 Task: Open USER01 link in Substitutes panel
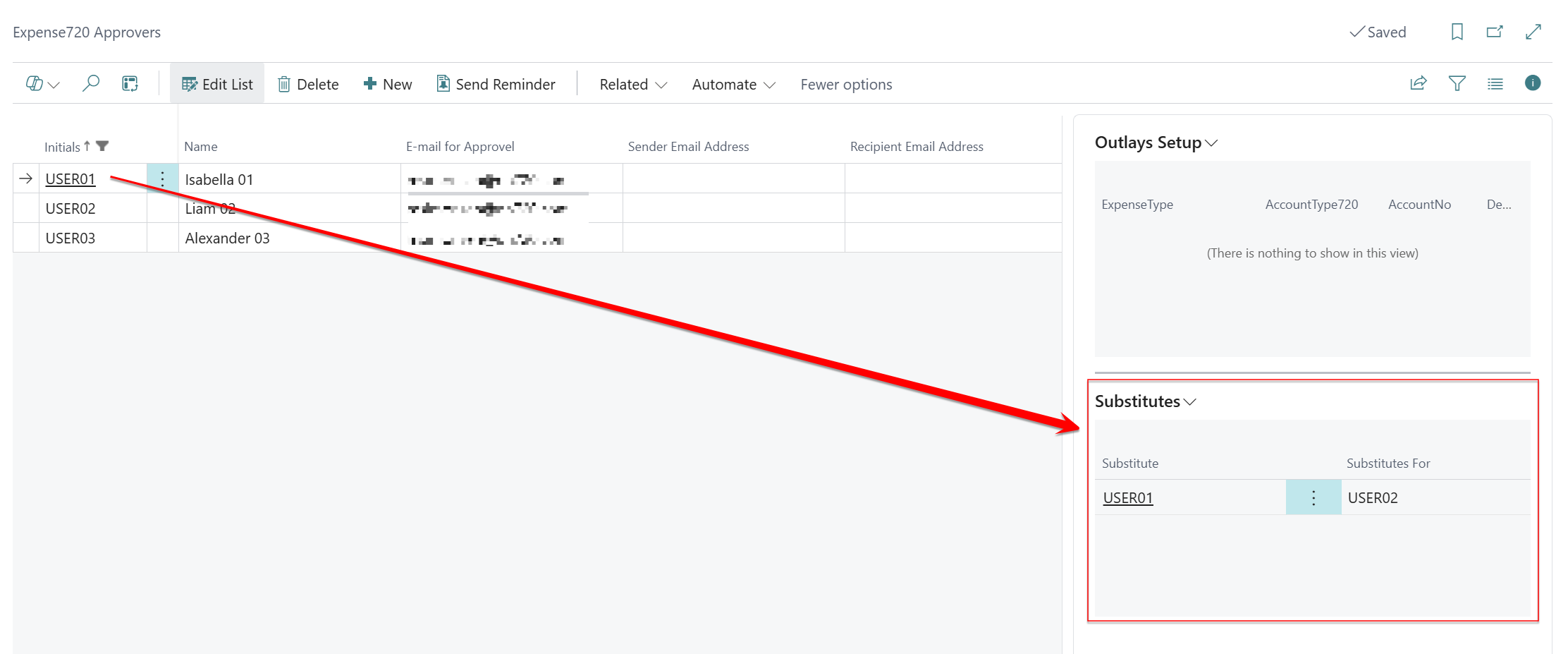point(1128,498)
